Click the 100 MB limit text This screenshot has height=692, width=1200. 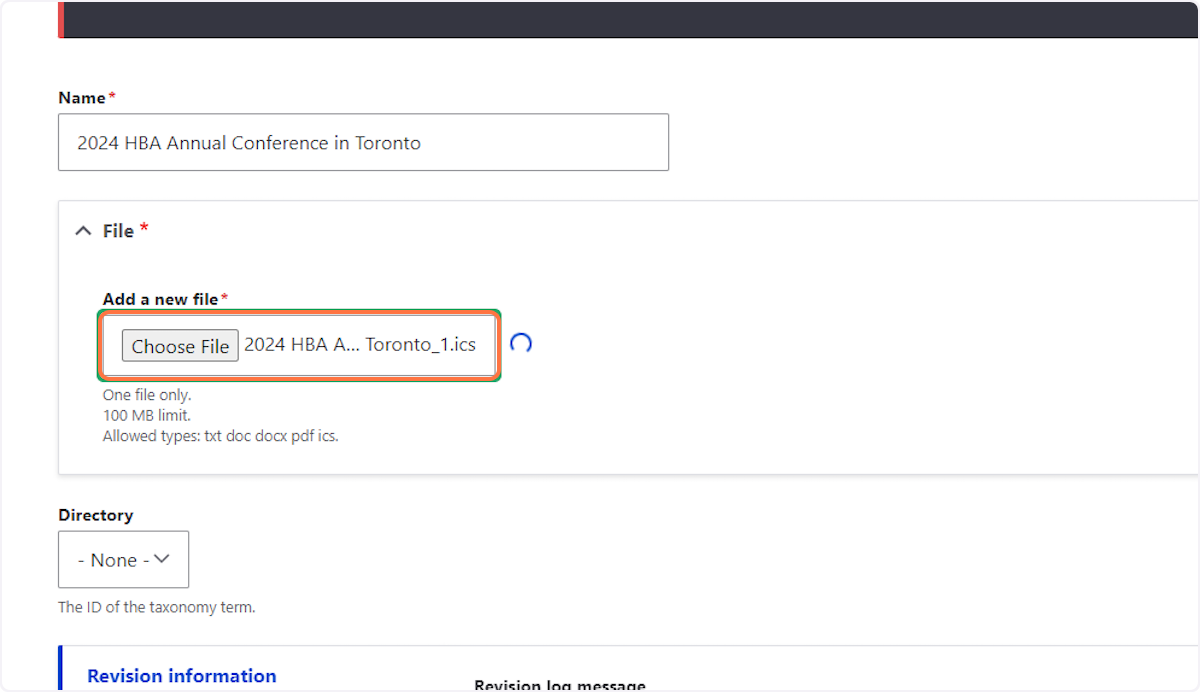click(x=146, y=415)
